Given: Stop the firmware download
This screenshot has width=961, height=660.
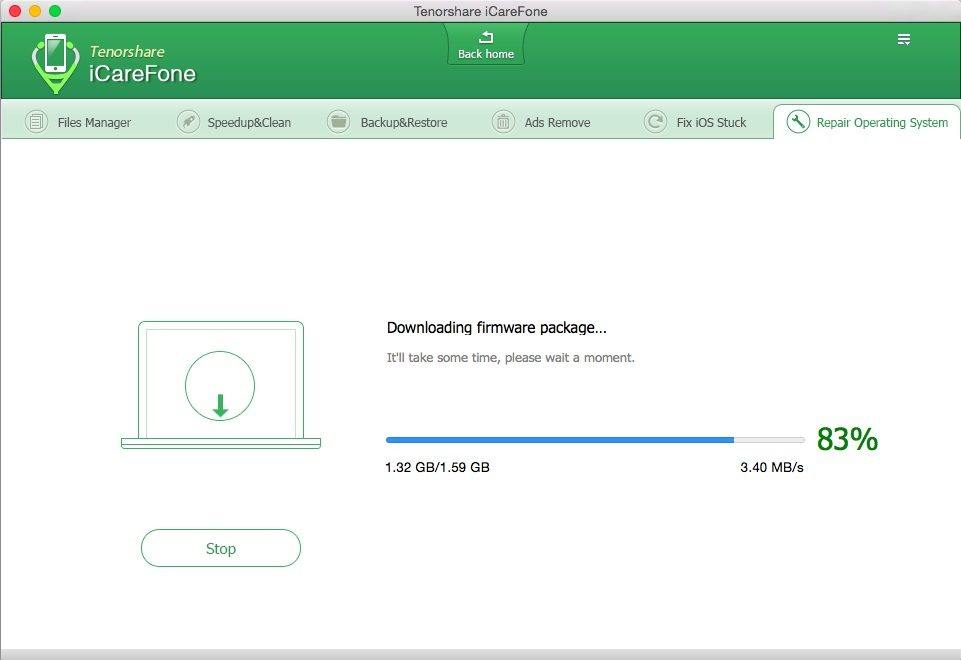Looking at the screenshot, I should [221, 548].
